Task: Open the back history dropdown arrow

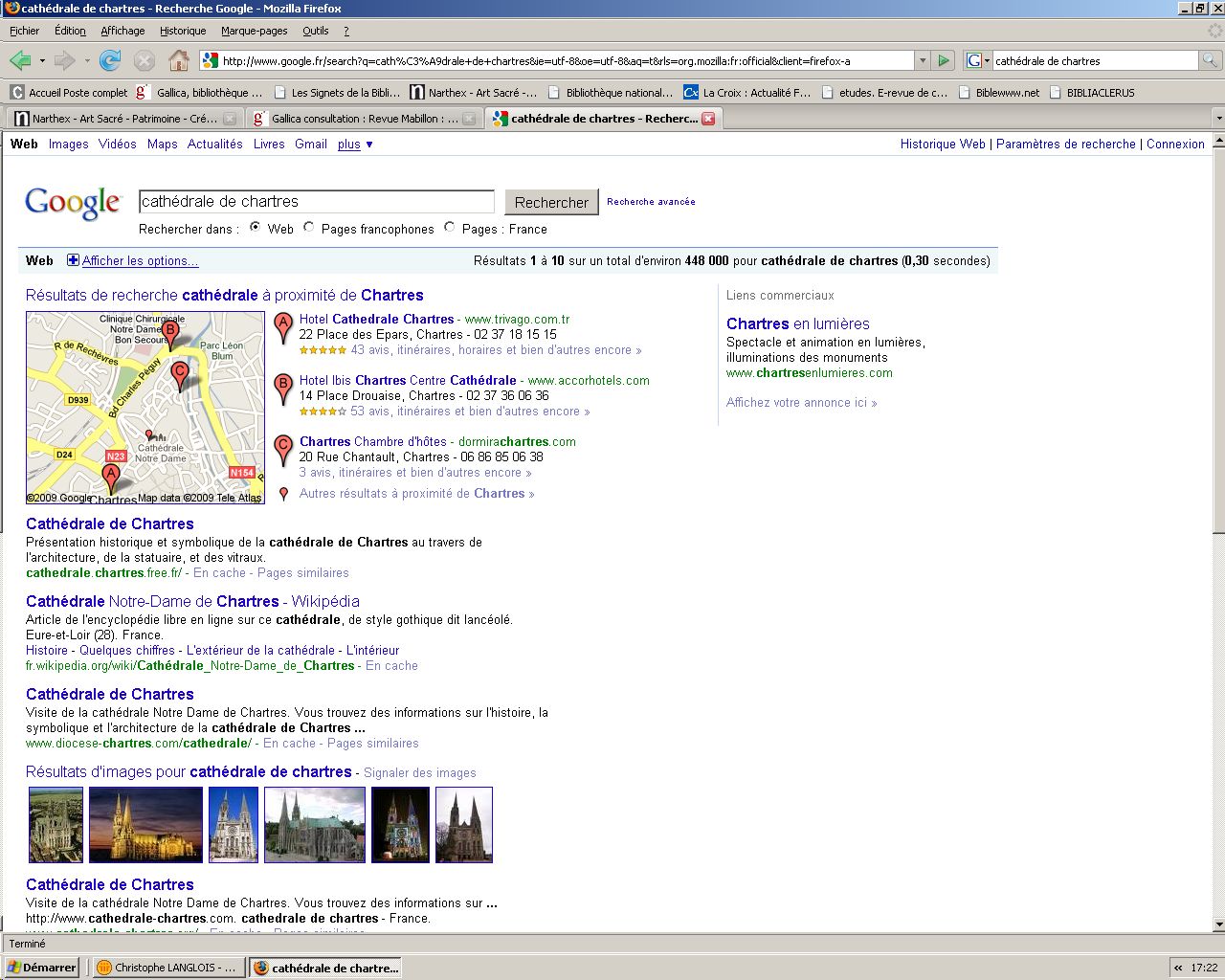Action: pos(42,61)
